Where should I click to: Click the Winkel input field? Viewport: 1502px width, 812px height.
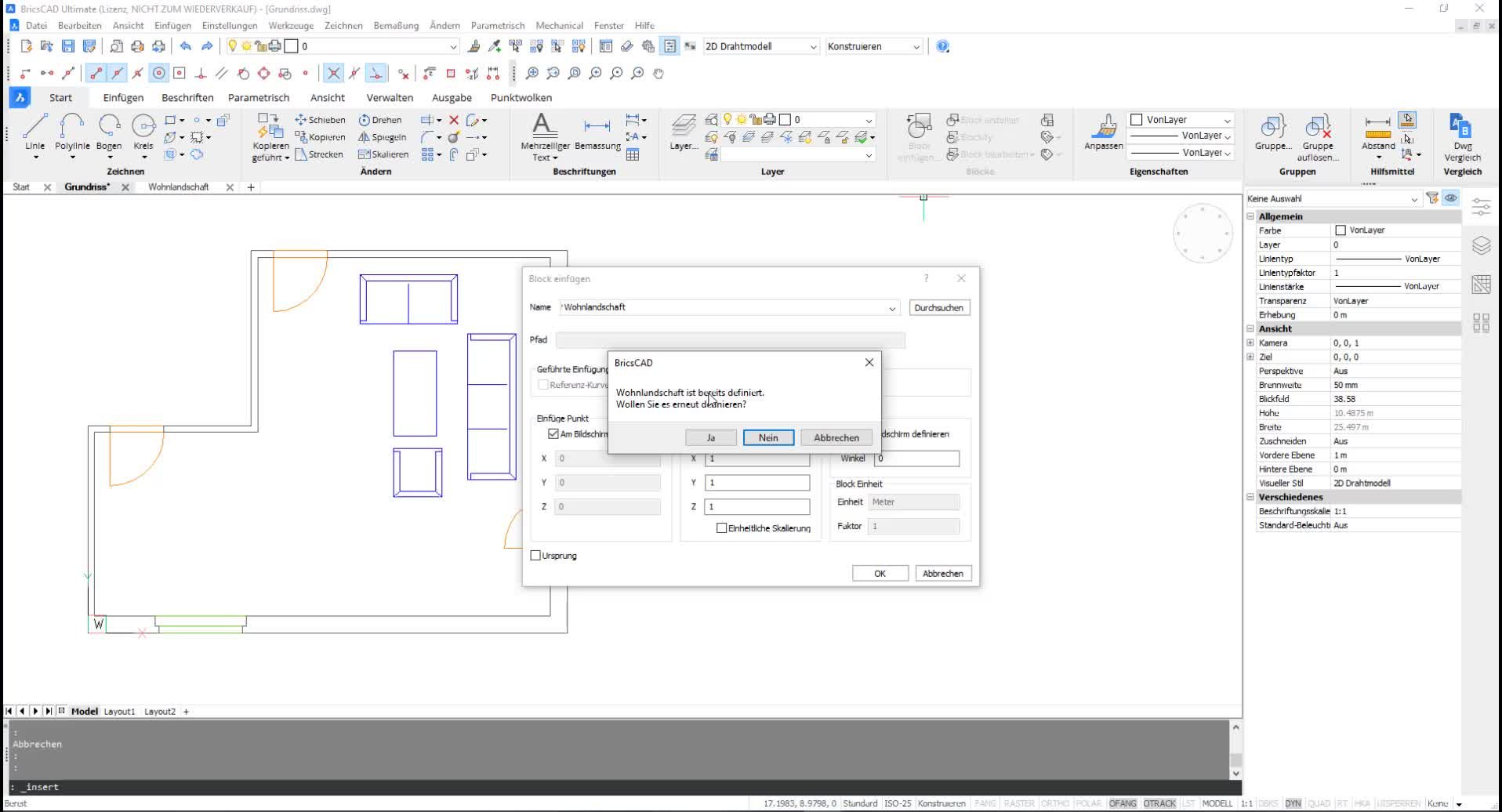pos(916,459)
